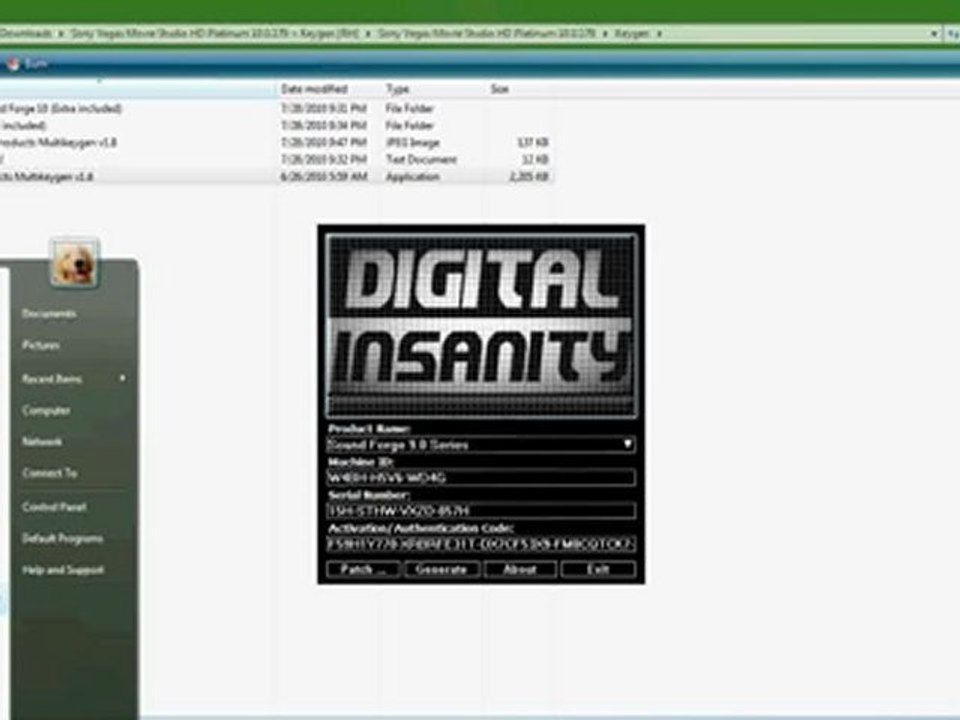960x720 pixels.
Task: Go to the Keygen [RH] folder breadcrumb segment
Action: tap(214, 34)
